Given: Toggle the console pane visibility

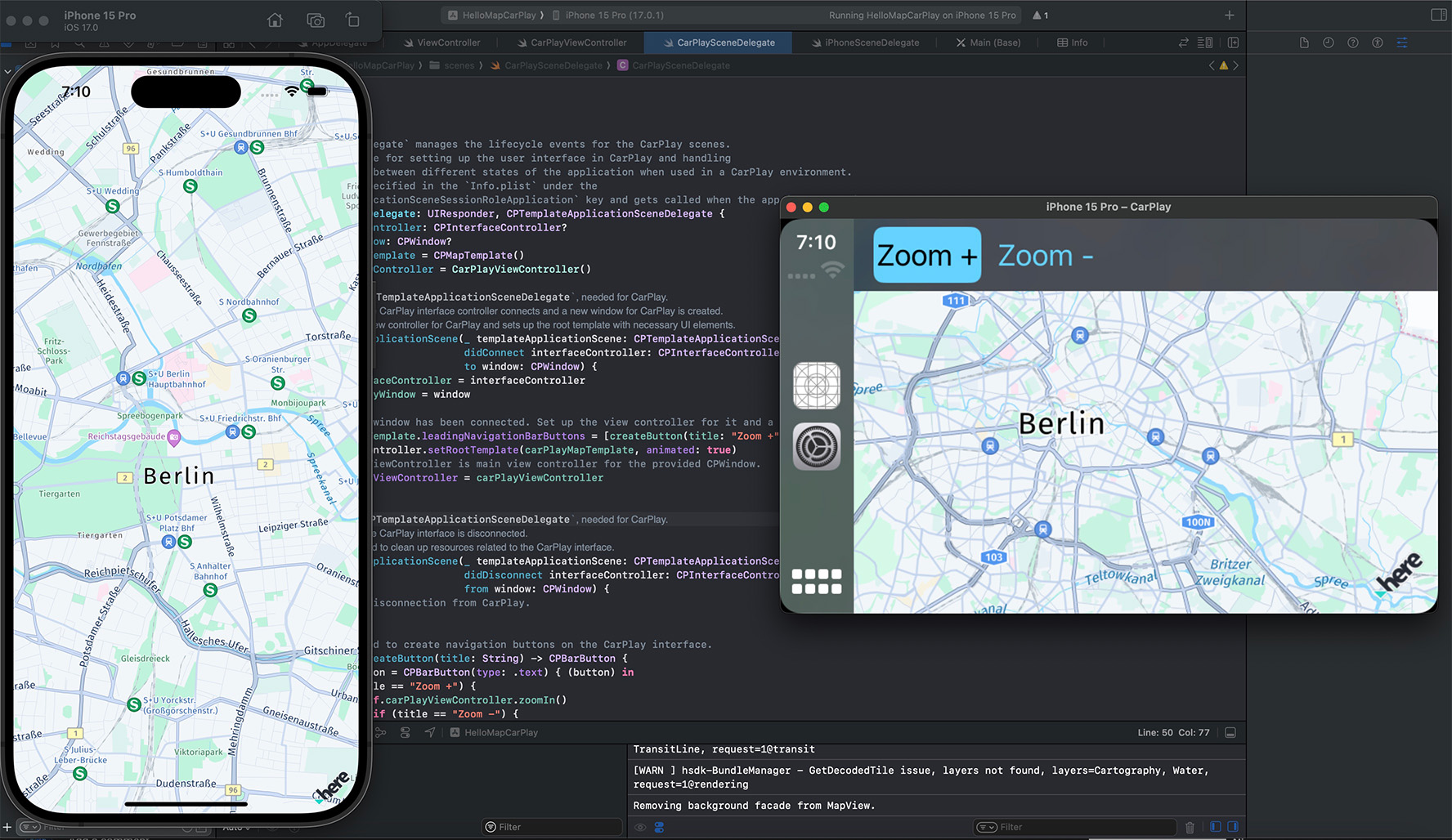Looking at the screenshot, I should [1233, 827].
